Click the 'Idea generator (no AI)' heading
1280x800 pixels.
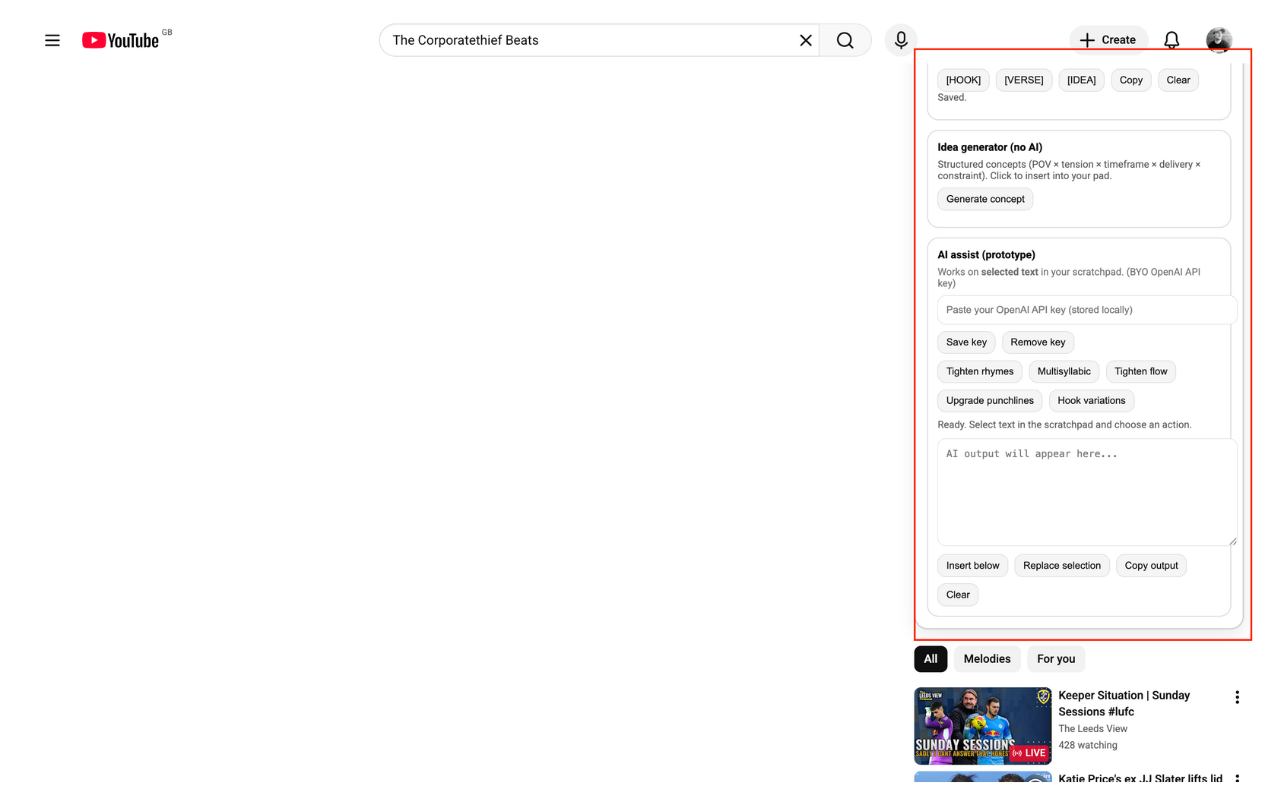(x=990, y=147)
